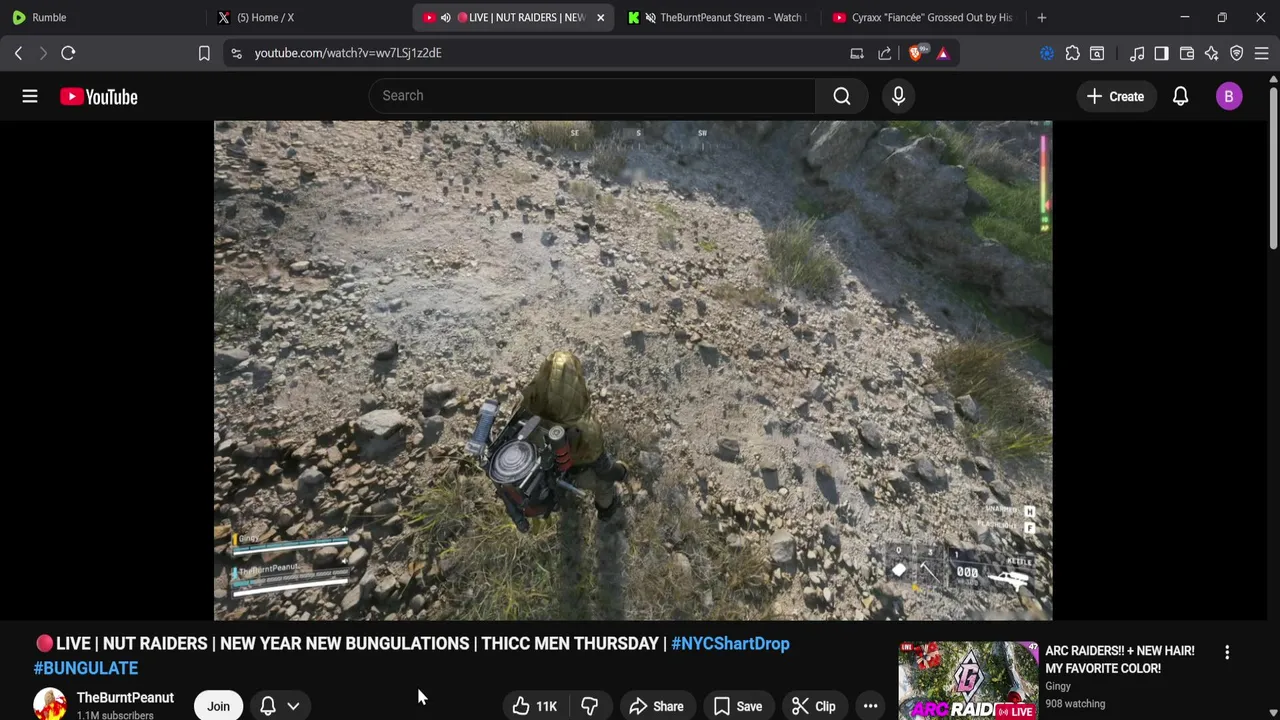Click the 1.1M subscribers text
Viewport: 1280px width, 720px height.
(x=115, y=715)
